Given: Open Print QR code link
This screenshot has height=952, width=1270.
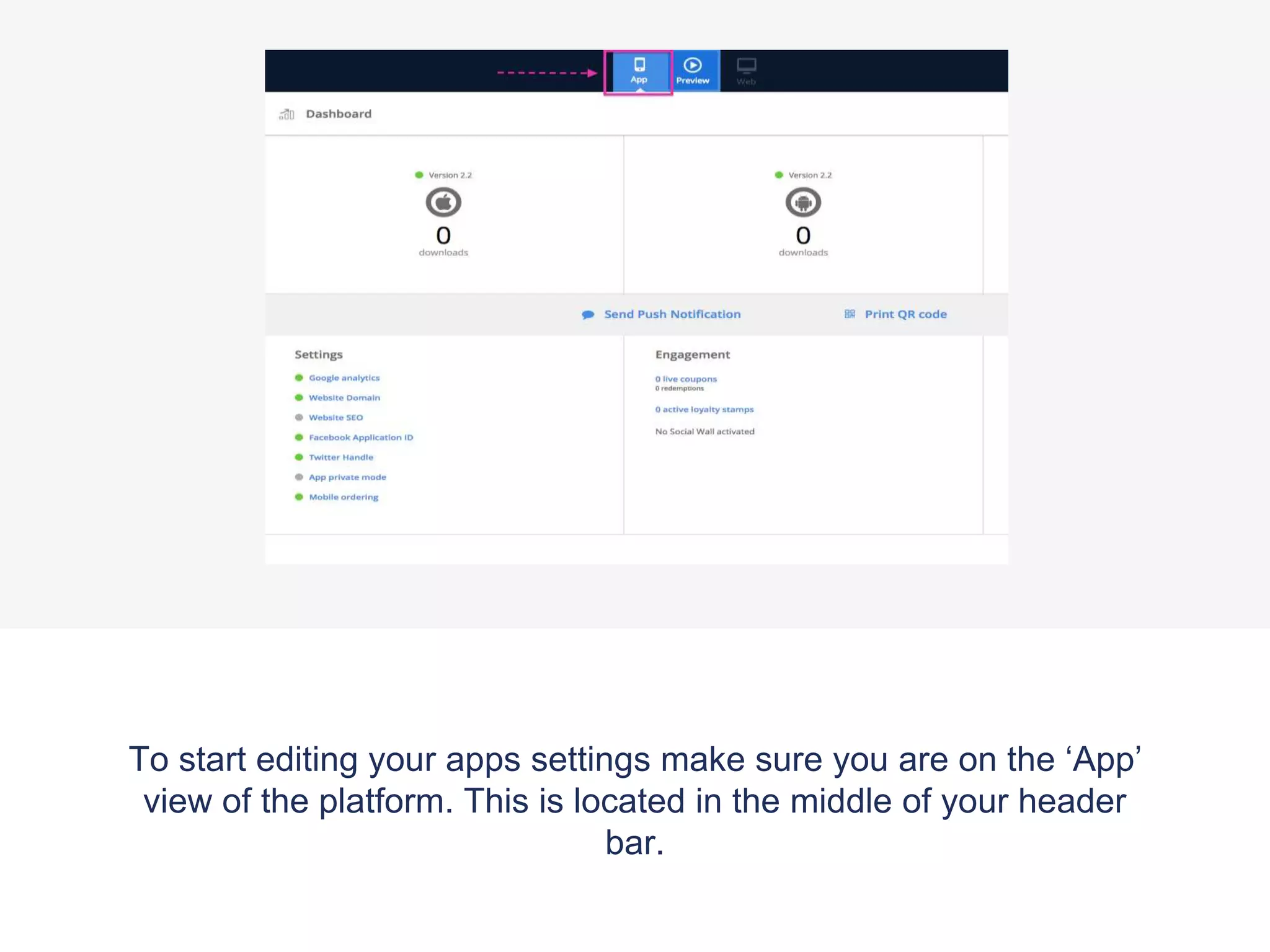Looking at the screenshot, I should pyautogui.click(x=905, y=314).
